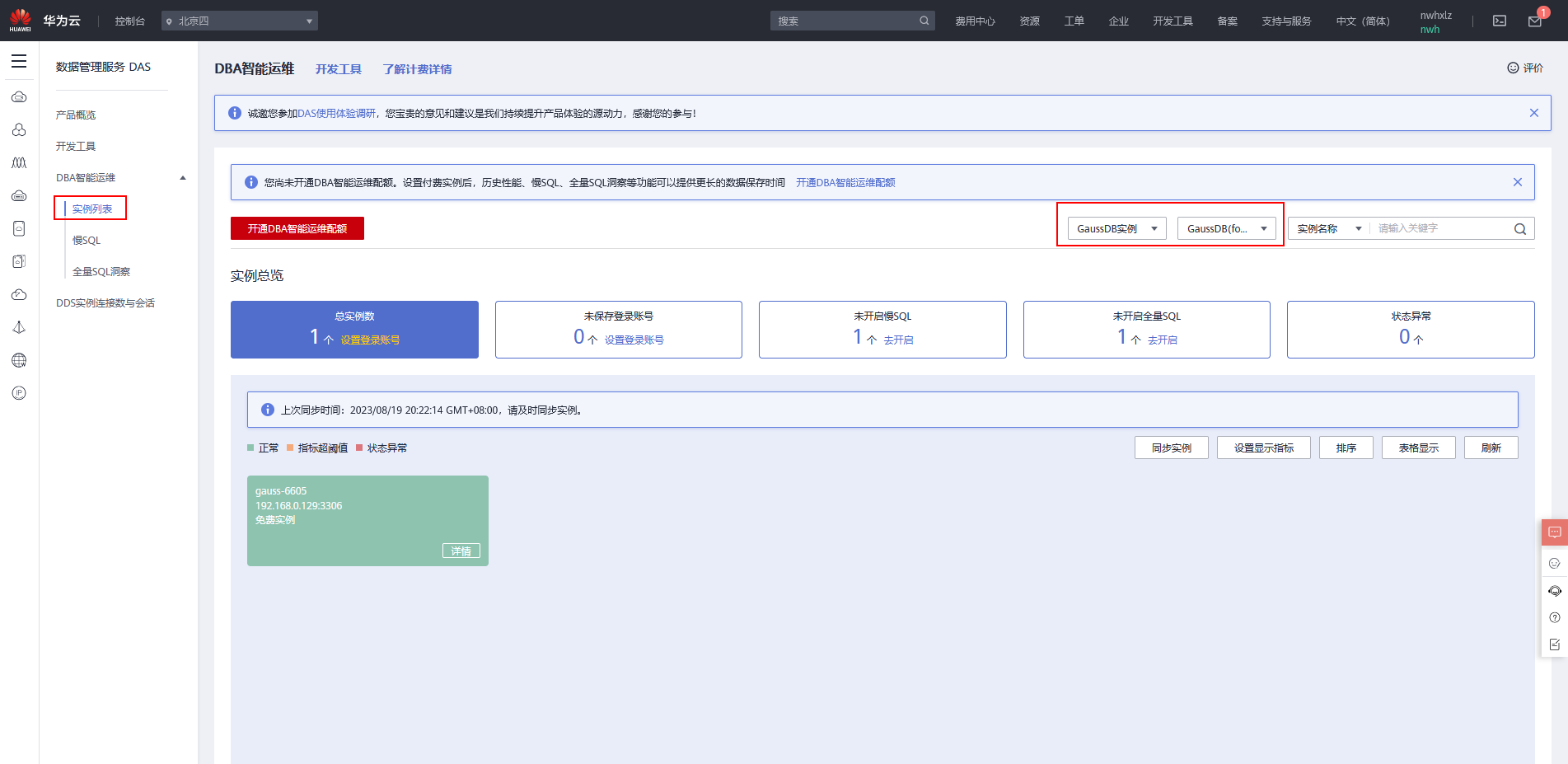Open the edit note icon in floating bar

(x=1555, y=644)
